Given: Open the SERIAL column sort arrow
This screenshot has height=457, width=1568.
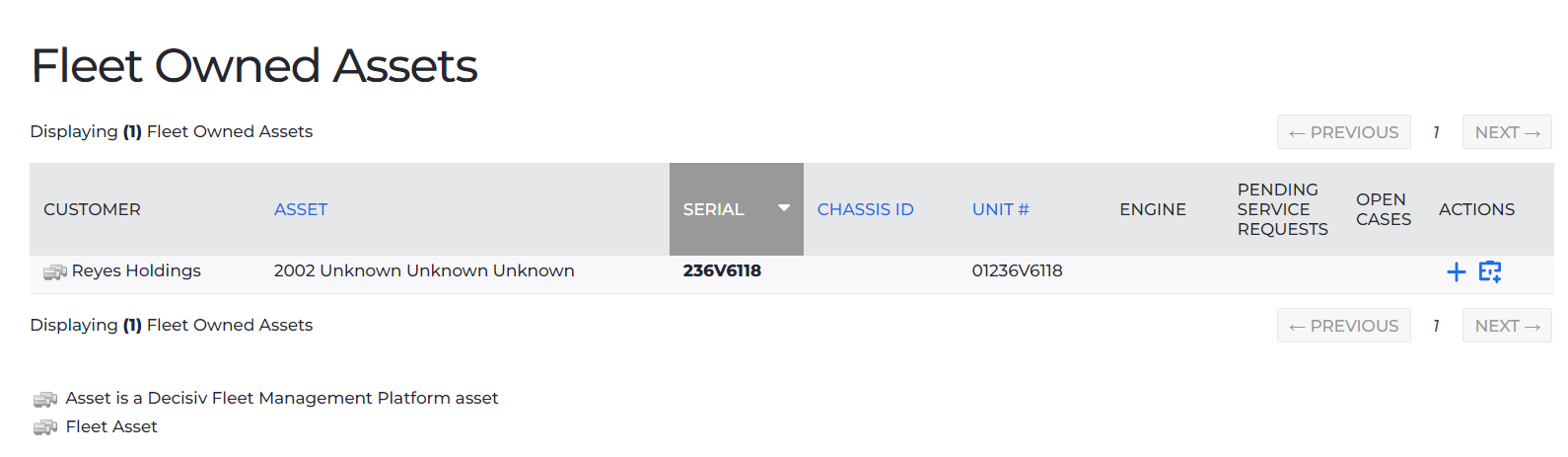Looking at the screenshot, I should pyautogui.click(x=784, y=208).
